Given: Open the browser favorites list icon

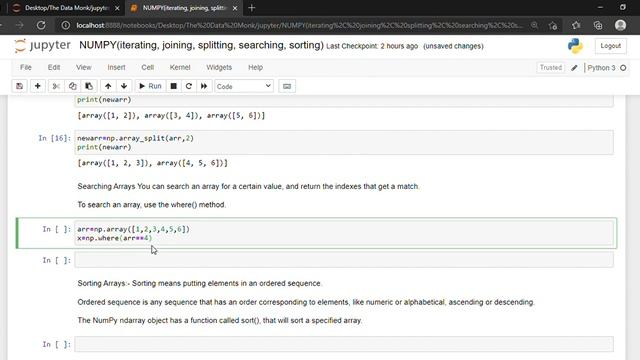Looking at the screenshot, I should pyautogui.click(x=576, y=25).
